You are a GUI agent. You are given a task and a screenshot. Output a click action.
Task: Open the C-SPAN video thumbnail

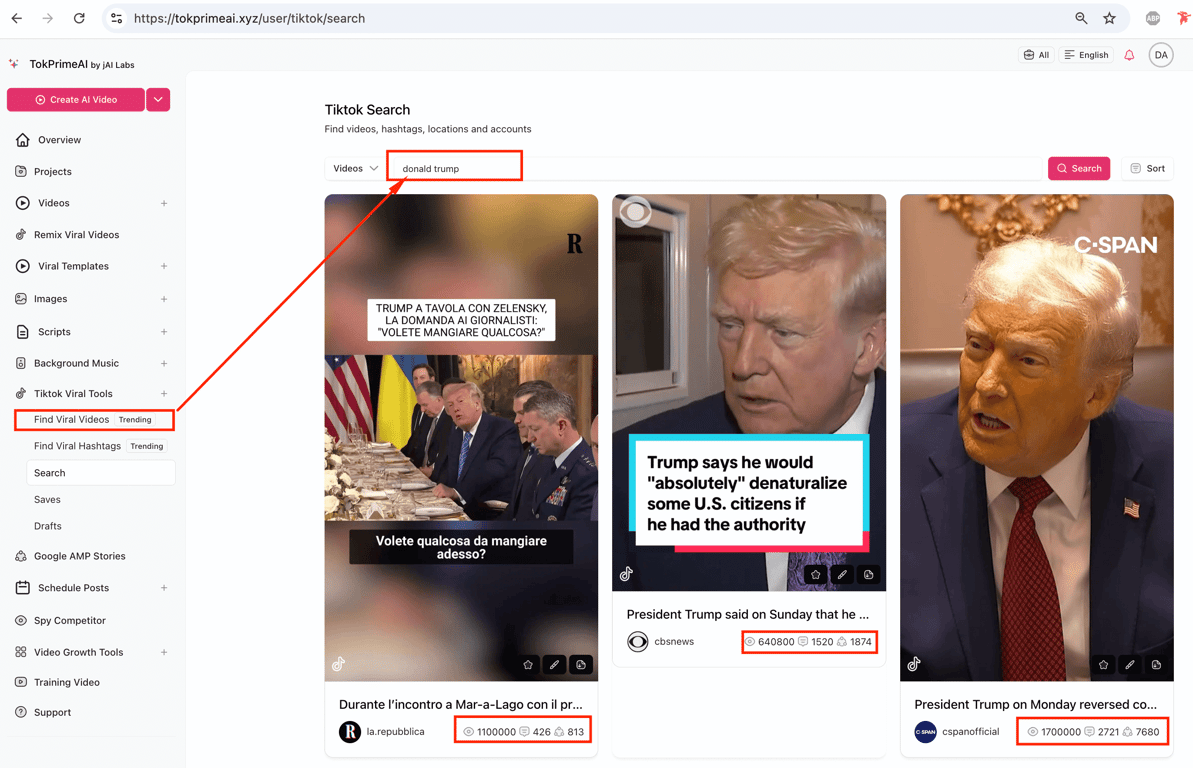(1036, 438)
